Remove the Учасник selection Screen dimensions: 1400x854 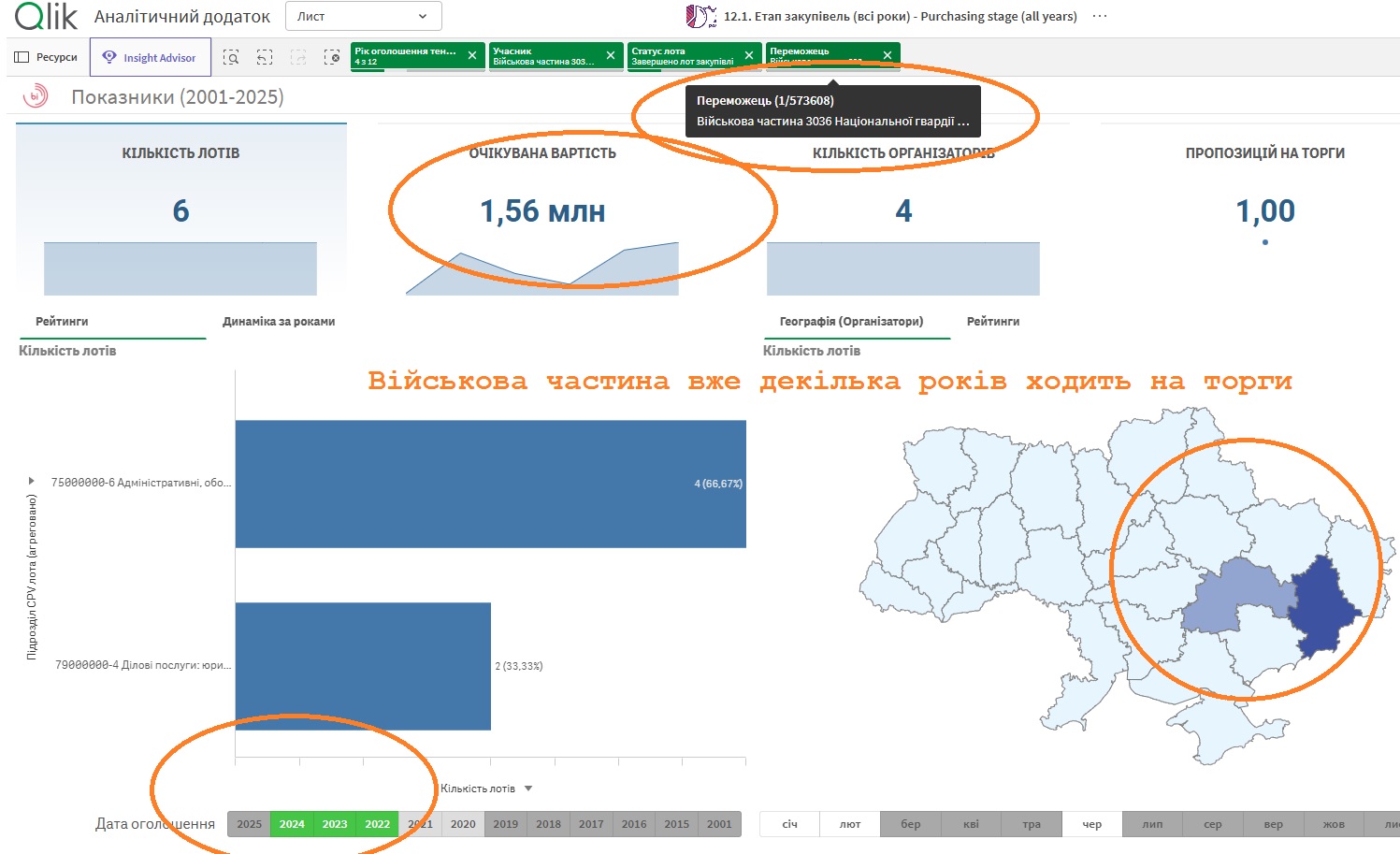click(611, 56)
